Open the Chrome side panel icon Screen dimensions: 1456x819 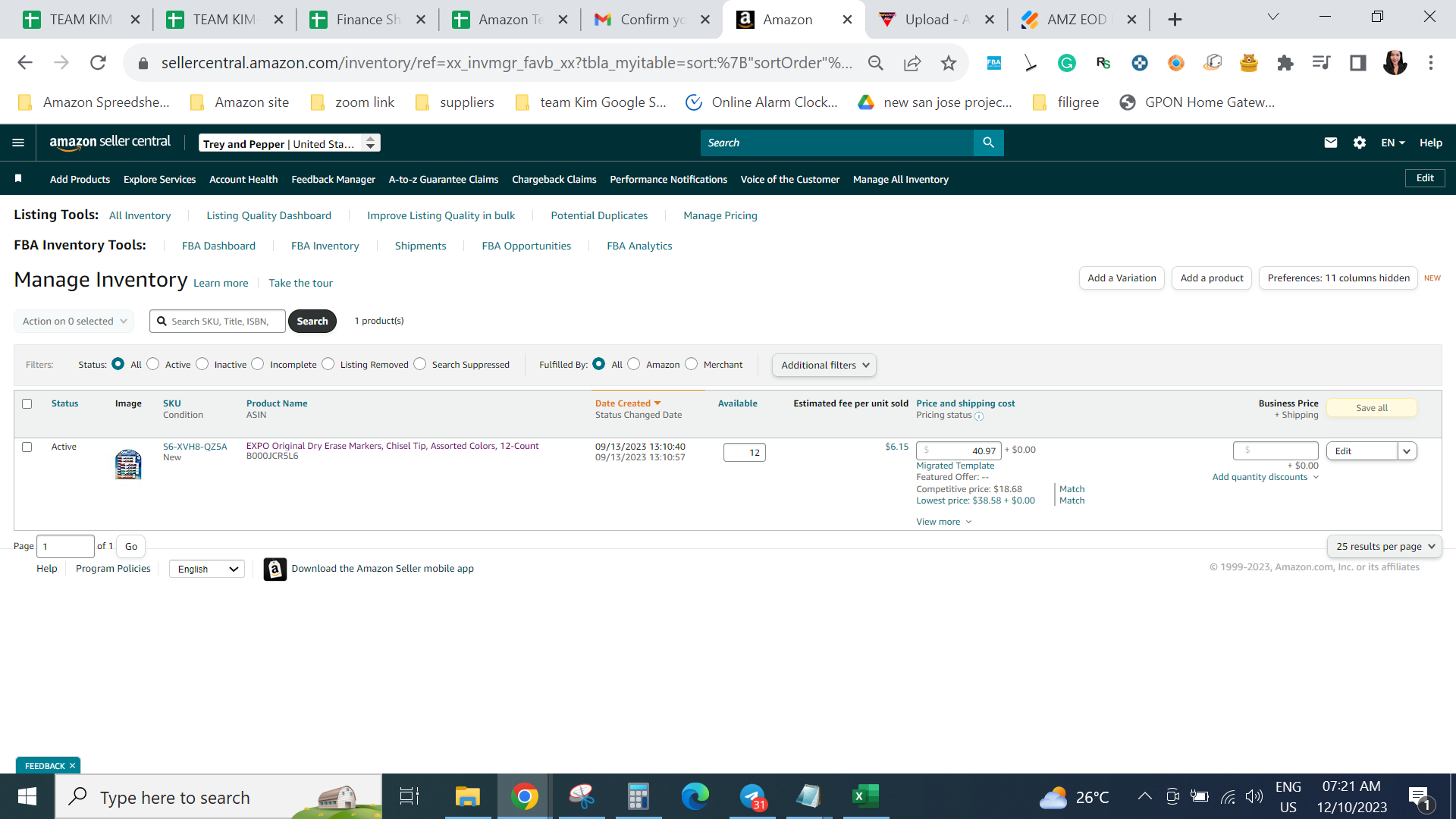(1357, 63)
